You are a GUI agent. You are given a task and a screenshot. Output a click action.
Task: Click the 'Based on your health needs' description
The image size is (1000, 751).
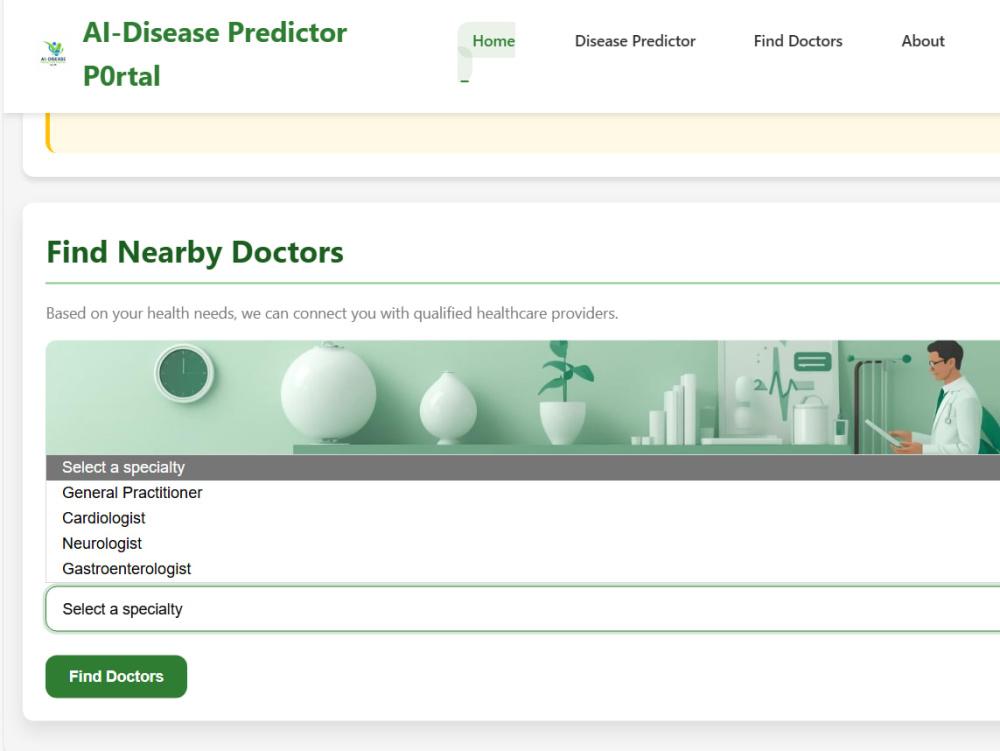332,314
